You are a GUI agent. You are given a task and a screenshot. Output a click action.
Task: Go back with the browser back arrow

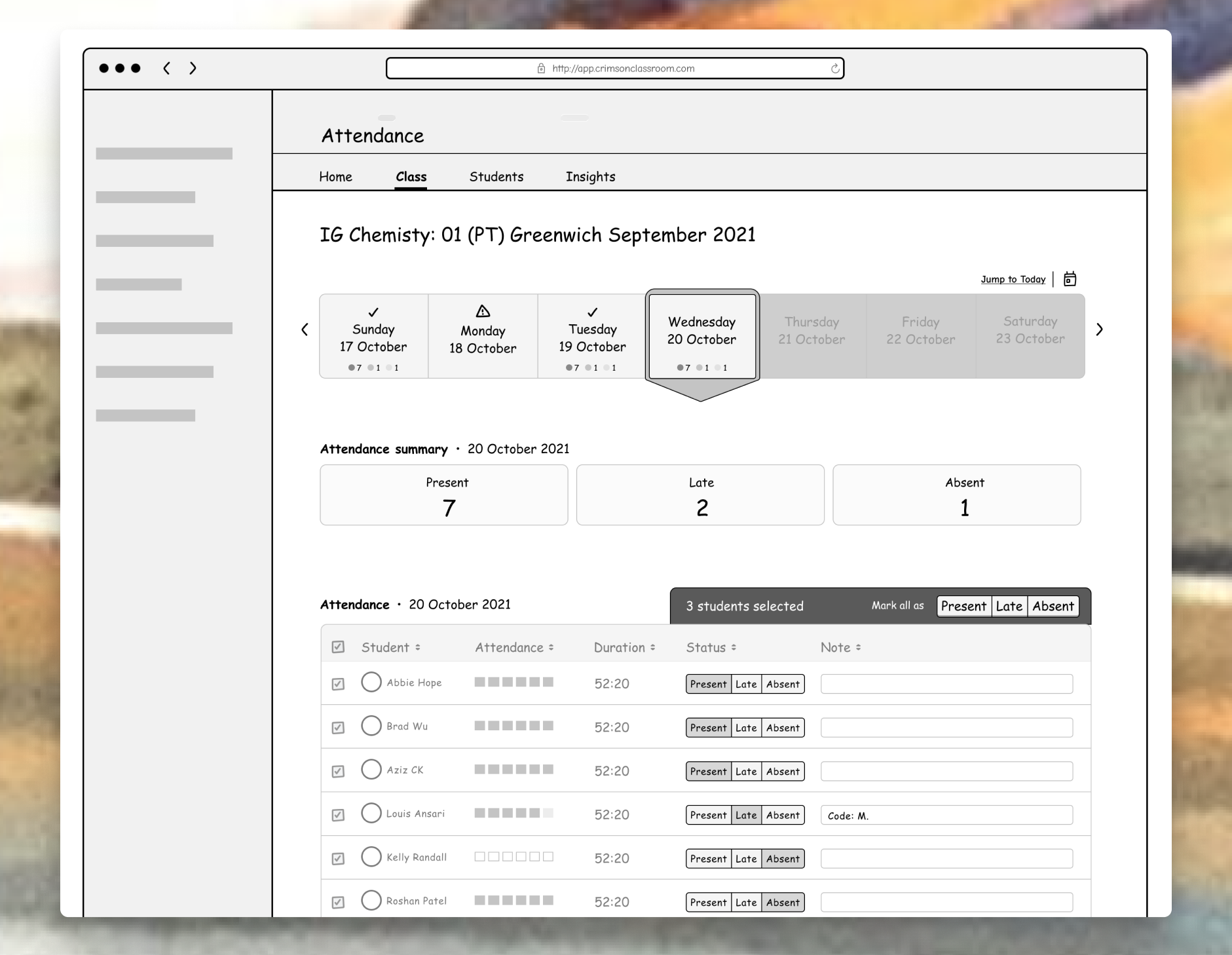167,68
